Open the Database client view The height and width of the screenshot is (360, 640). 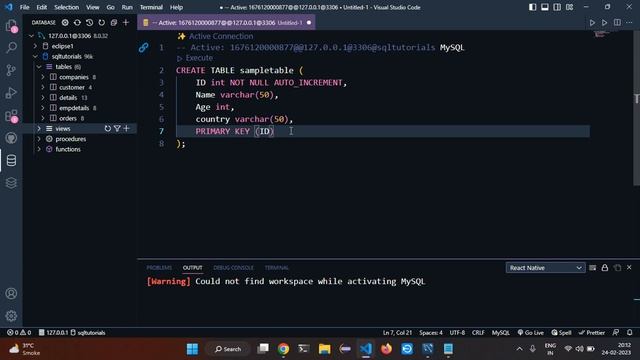pyautogui.click(x=11, y=160)
